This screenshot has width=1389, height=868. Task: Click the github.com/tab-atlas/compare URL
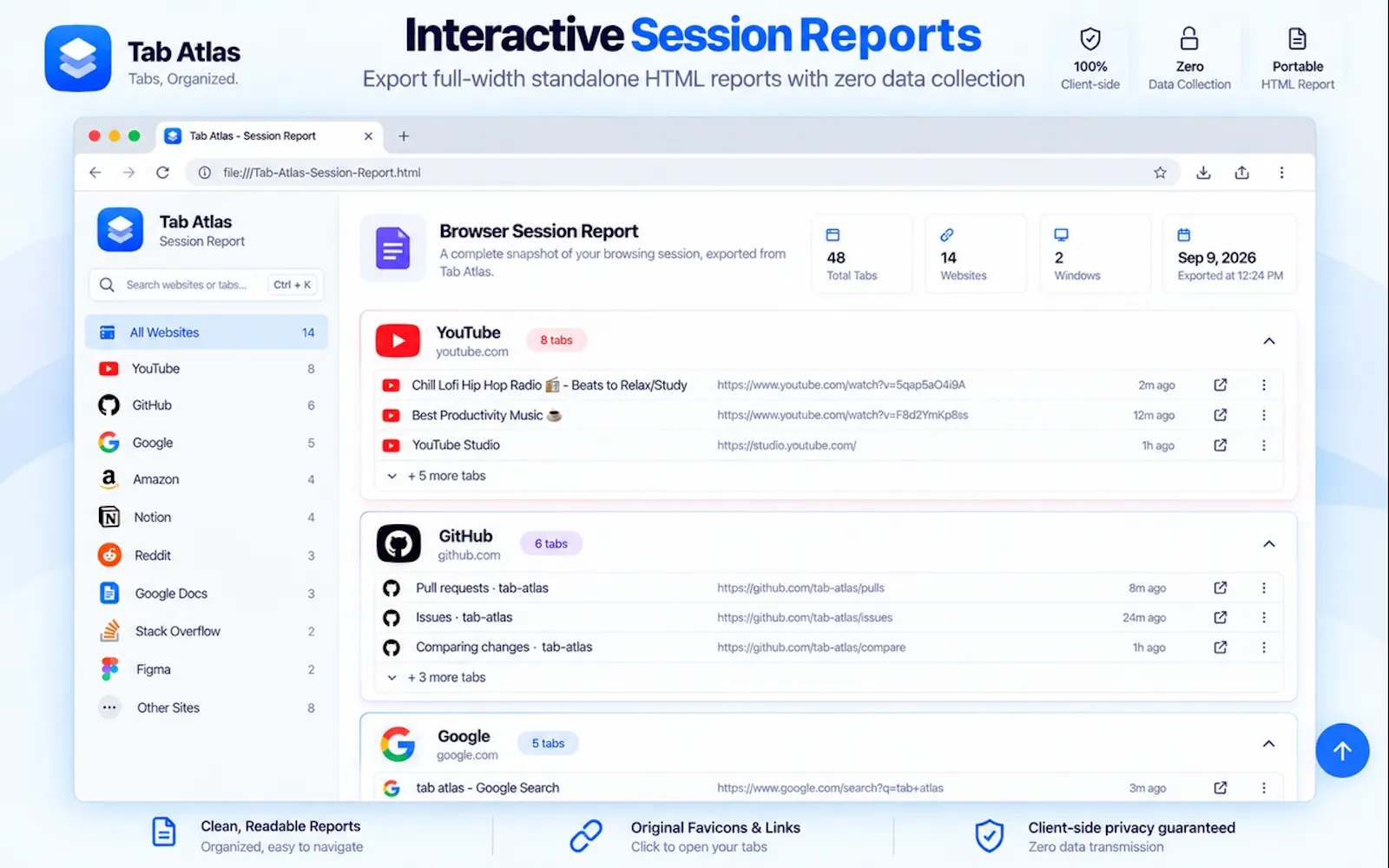point(811,648)
